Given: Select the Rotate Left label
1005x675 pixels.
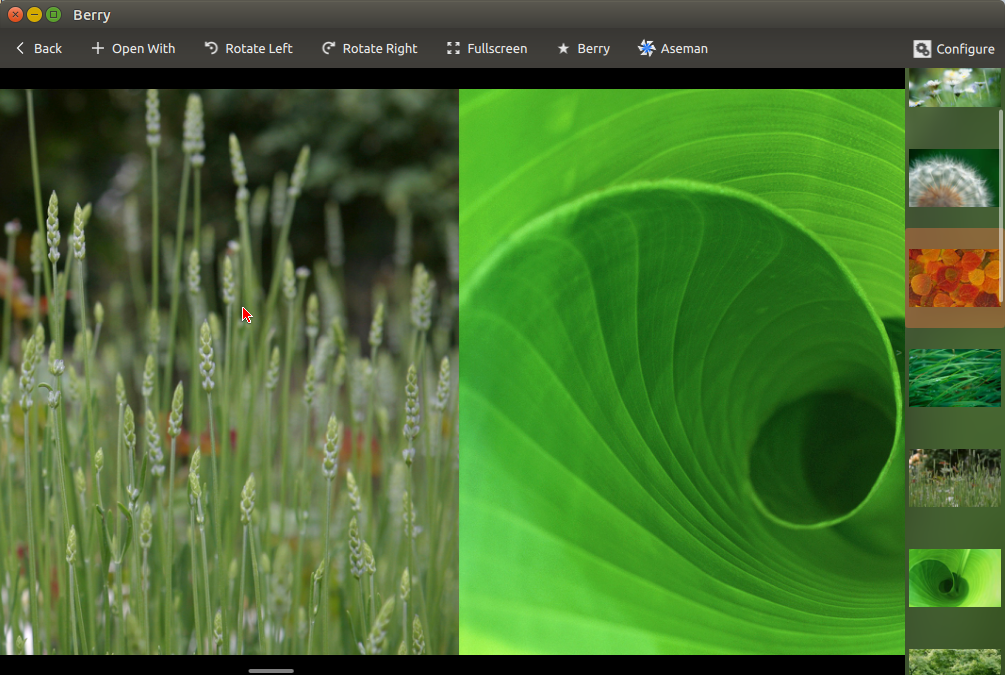Looking at the screenshot, I should pos(259,49).
